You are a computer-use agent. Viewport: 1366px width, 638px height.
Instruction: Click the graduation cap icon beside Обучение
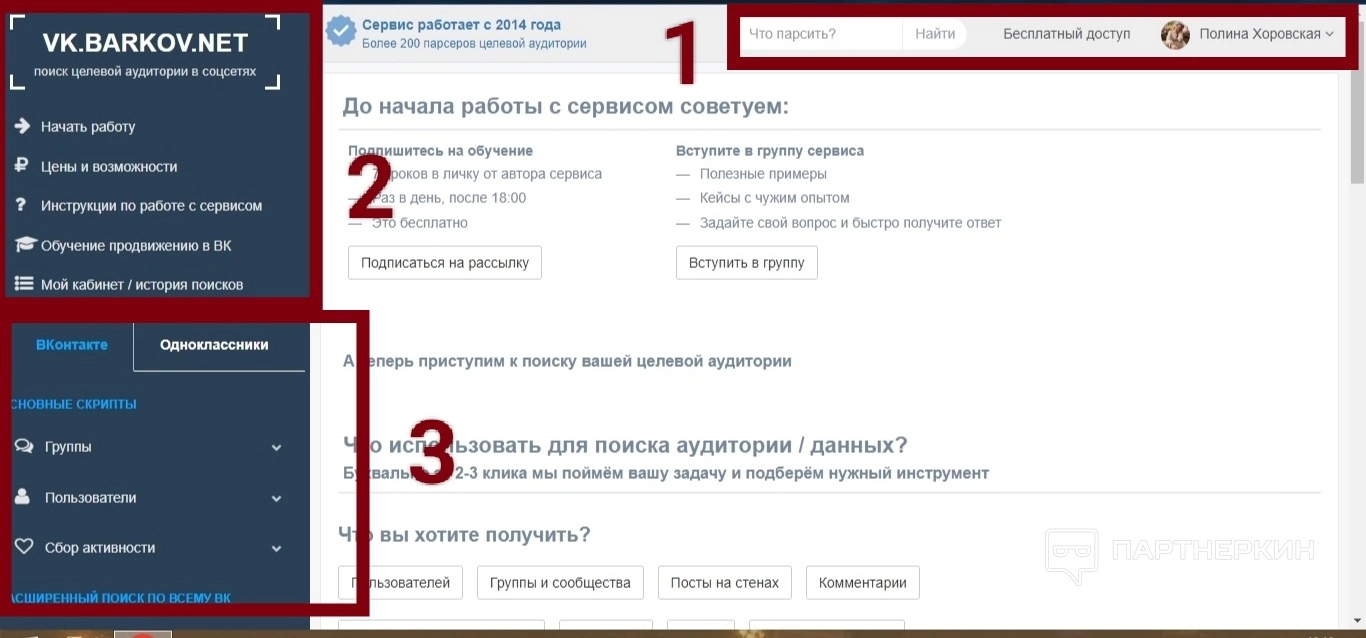tap(25, 245)
